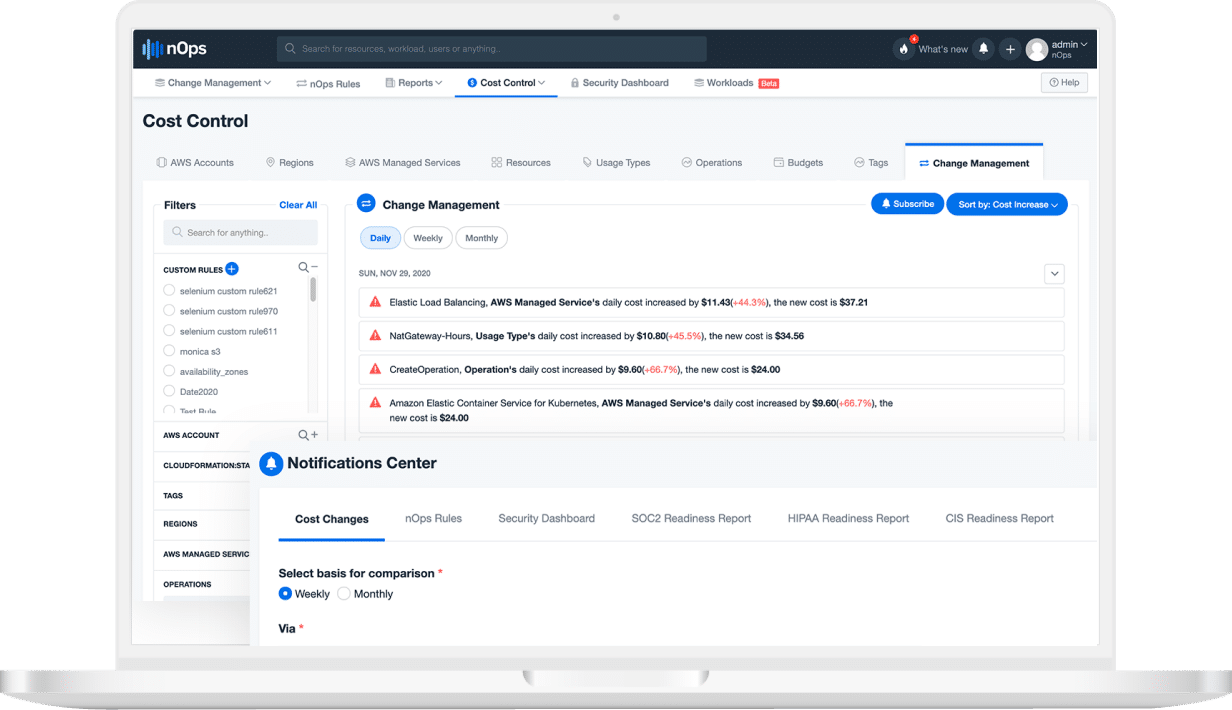Screen dimensions: 1232x710
Task: Select the Daily period pill
Action: point(380,238)
